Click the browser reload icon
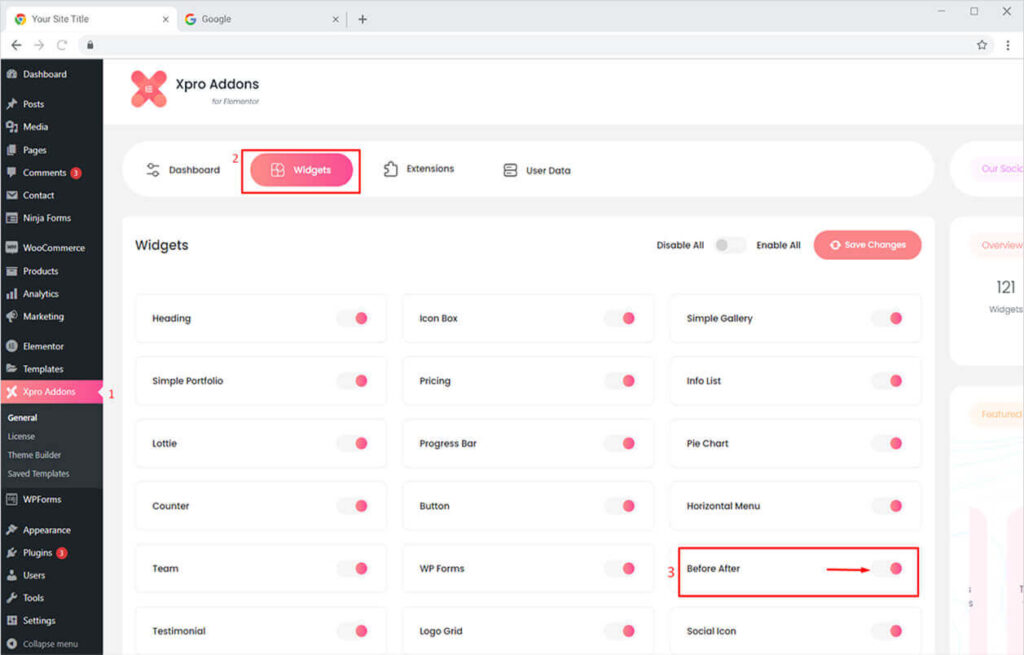The height and width of the screenshot is (655, 1024). (62, 45)
